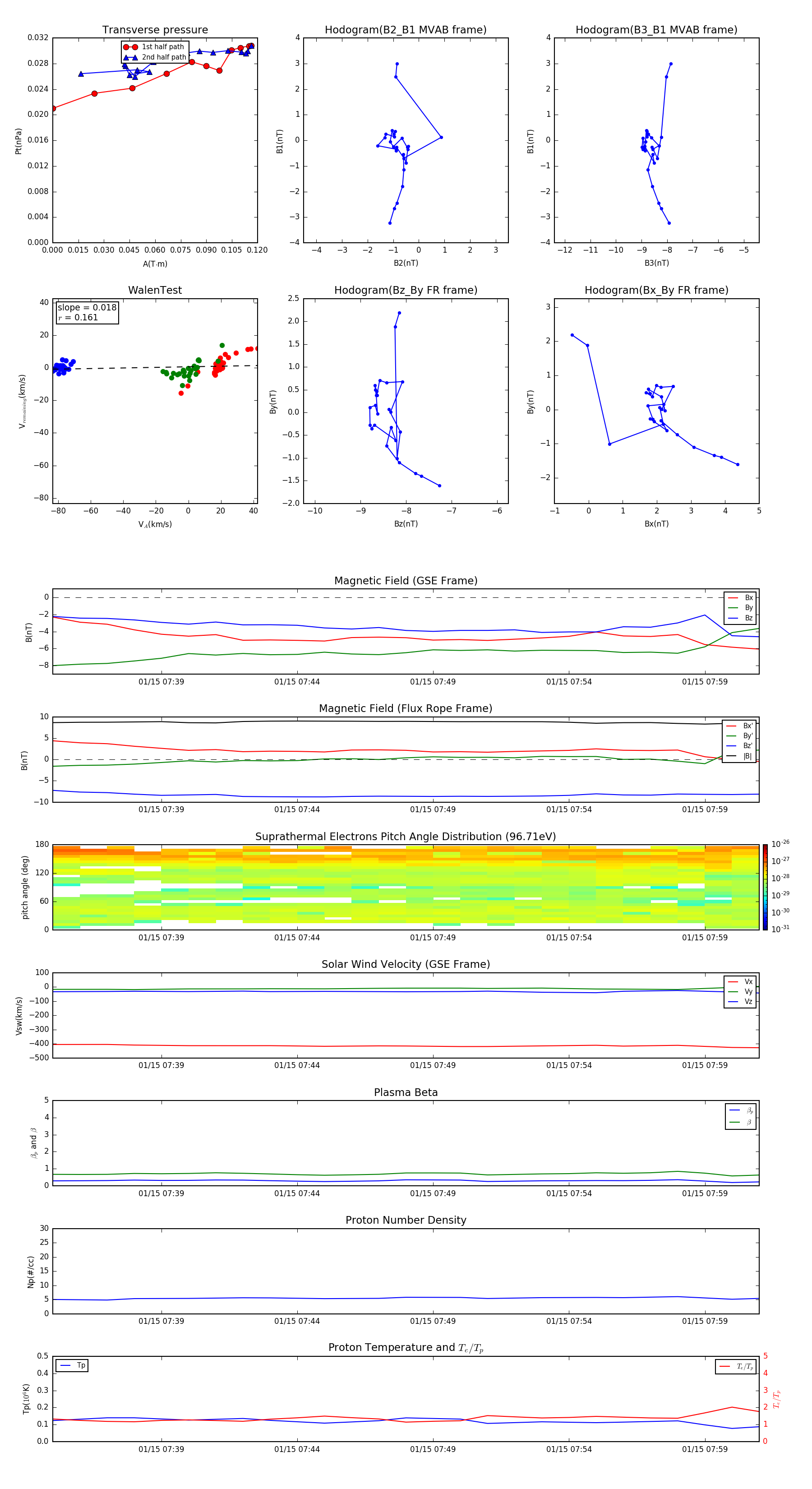Click the 'Hodogram(Bx_By FR frame)' title

click(x=656, y=290)
